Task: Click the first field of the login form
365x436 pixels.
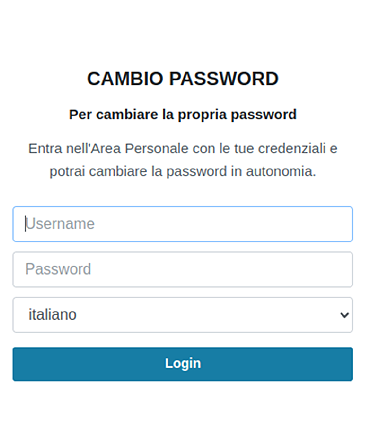Action: [x=183, y=224]
